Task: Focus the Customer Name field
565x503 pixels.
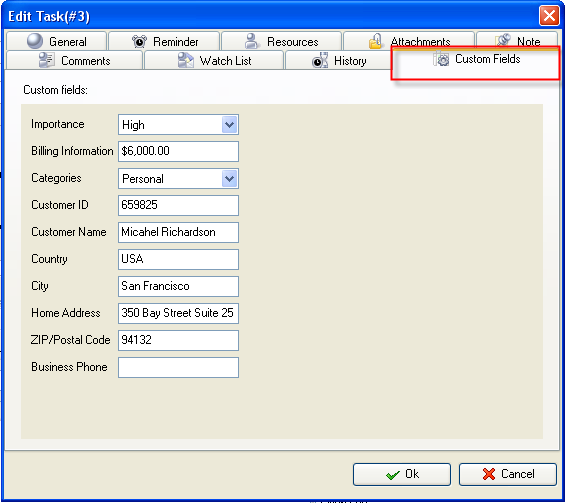Action: click(178, 232)
